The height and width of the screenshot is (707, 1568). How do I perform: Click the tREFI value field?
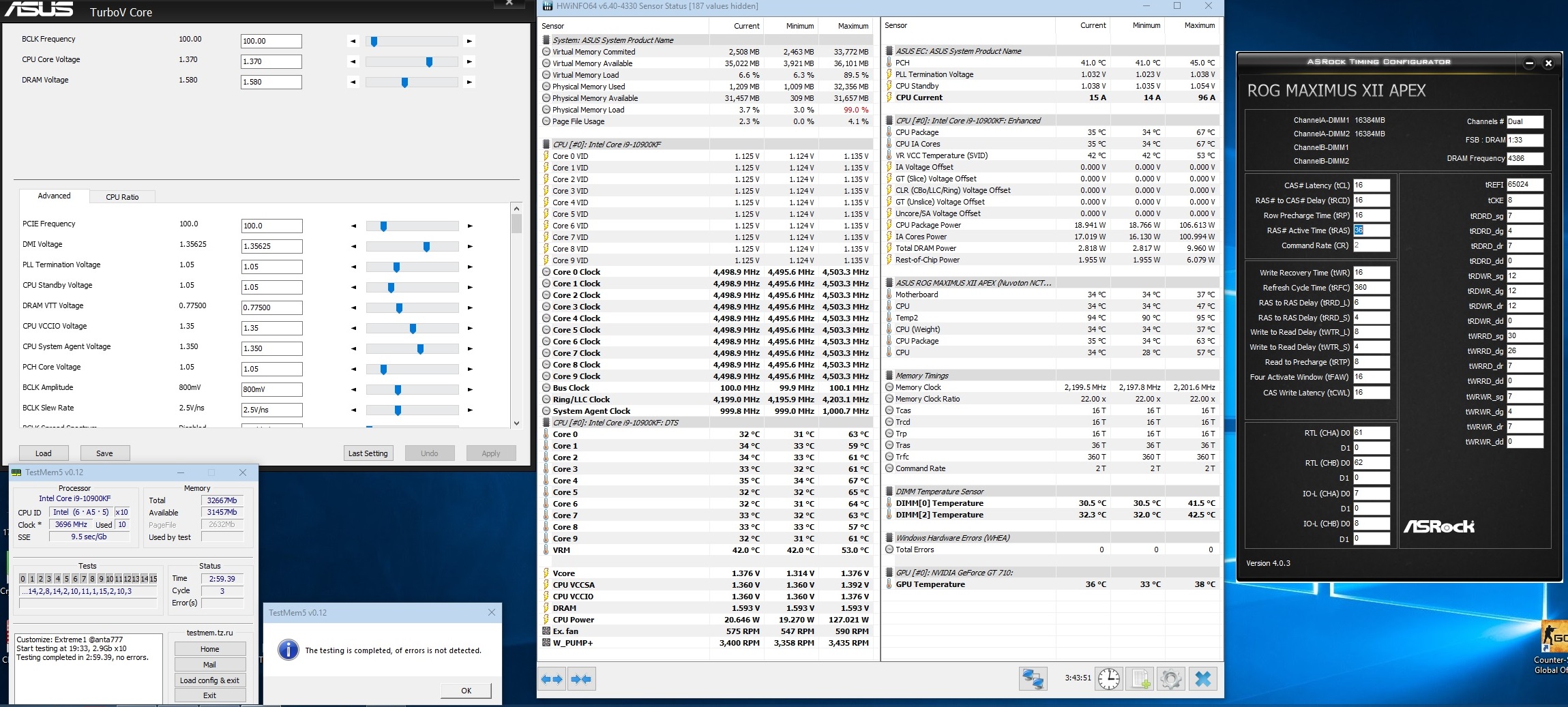[x=1524, y=185]
